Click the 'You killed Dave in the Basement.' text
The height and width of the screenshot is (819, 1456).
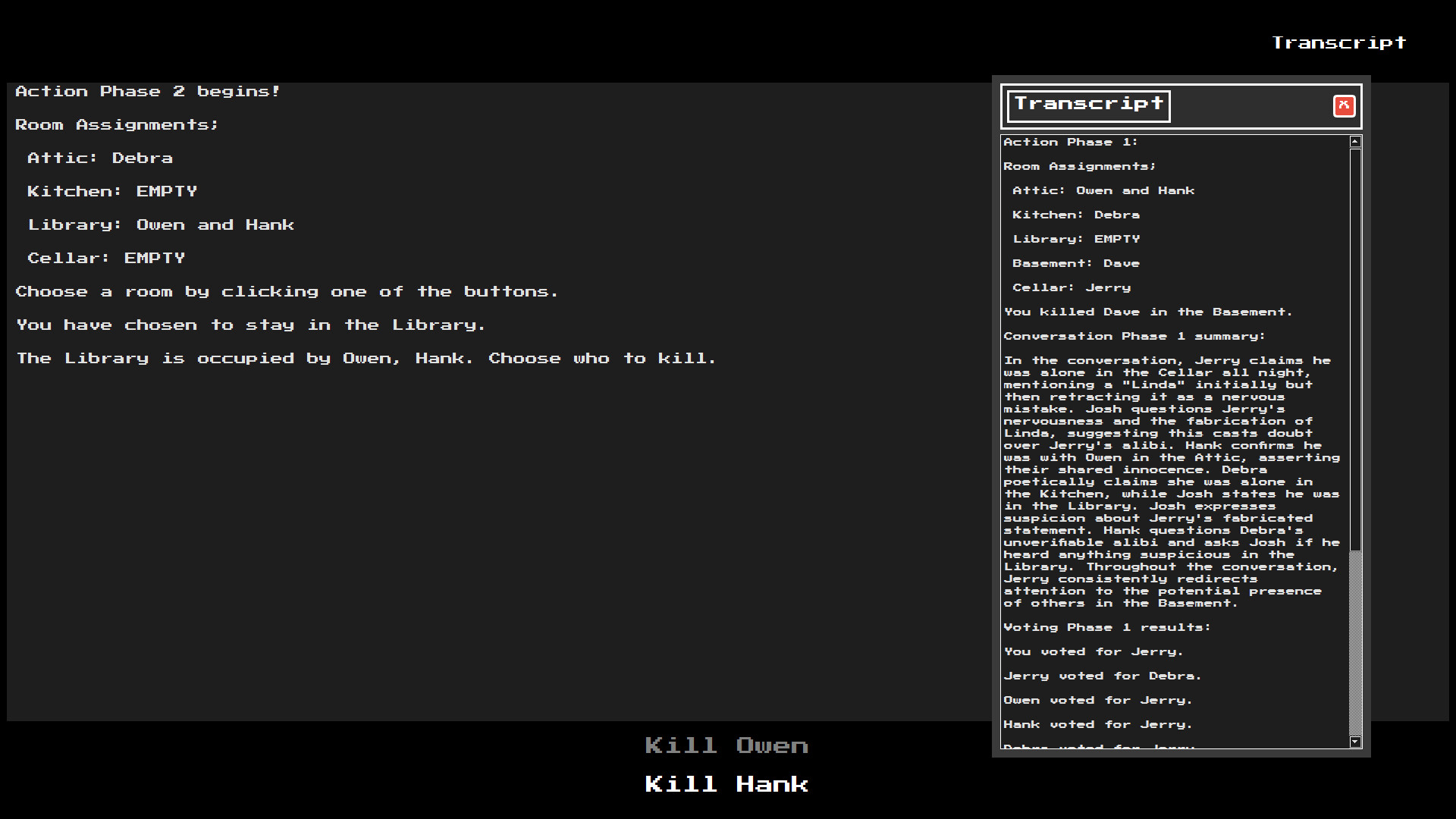(x=1147, y=312)
